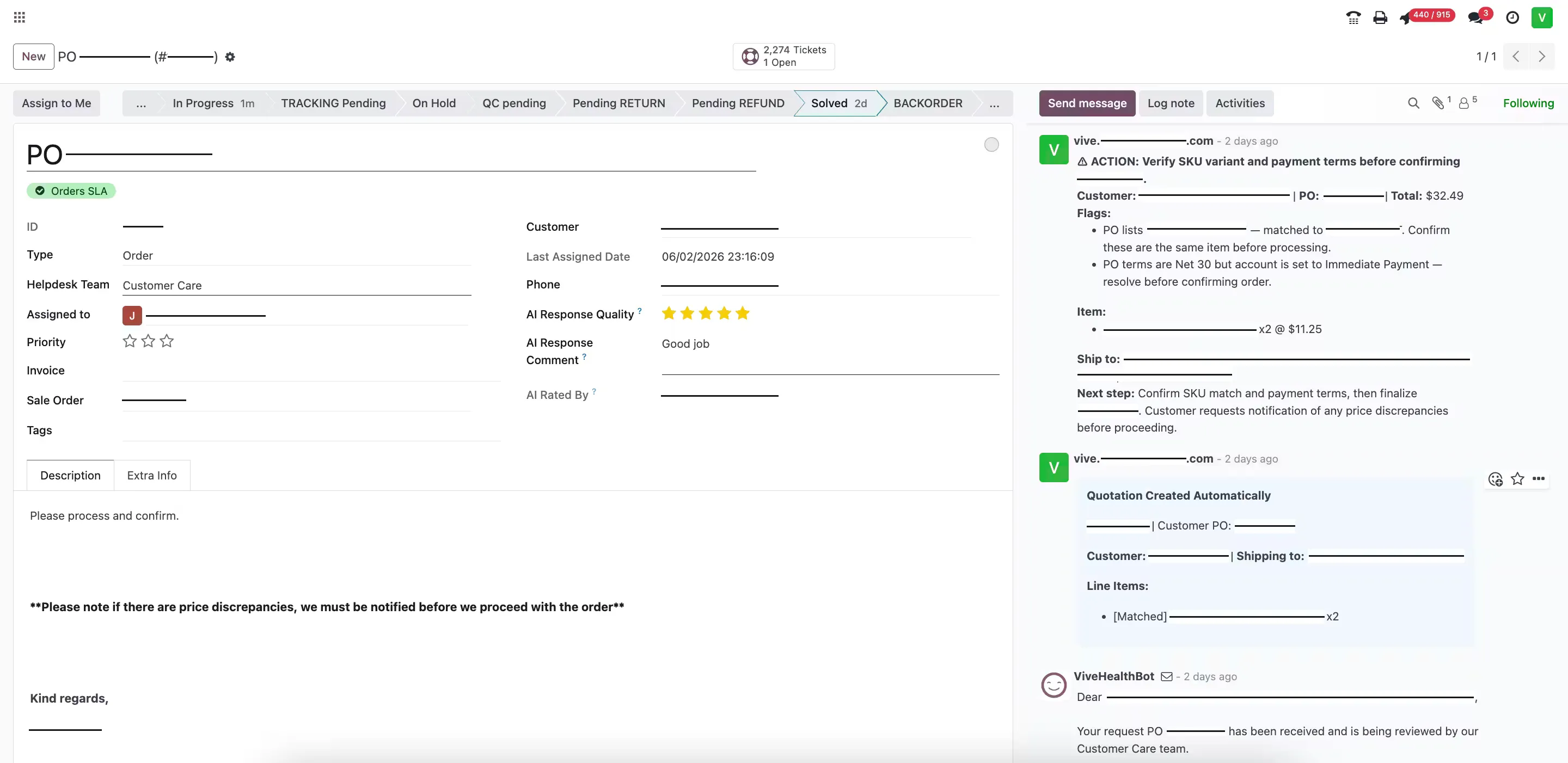Set priority to one star
This screenshot has height=763, width=1568.
pos(130,341)
